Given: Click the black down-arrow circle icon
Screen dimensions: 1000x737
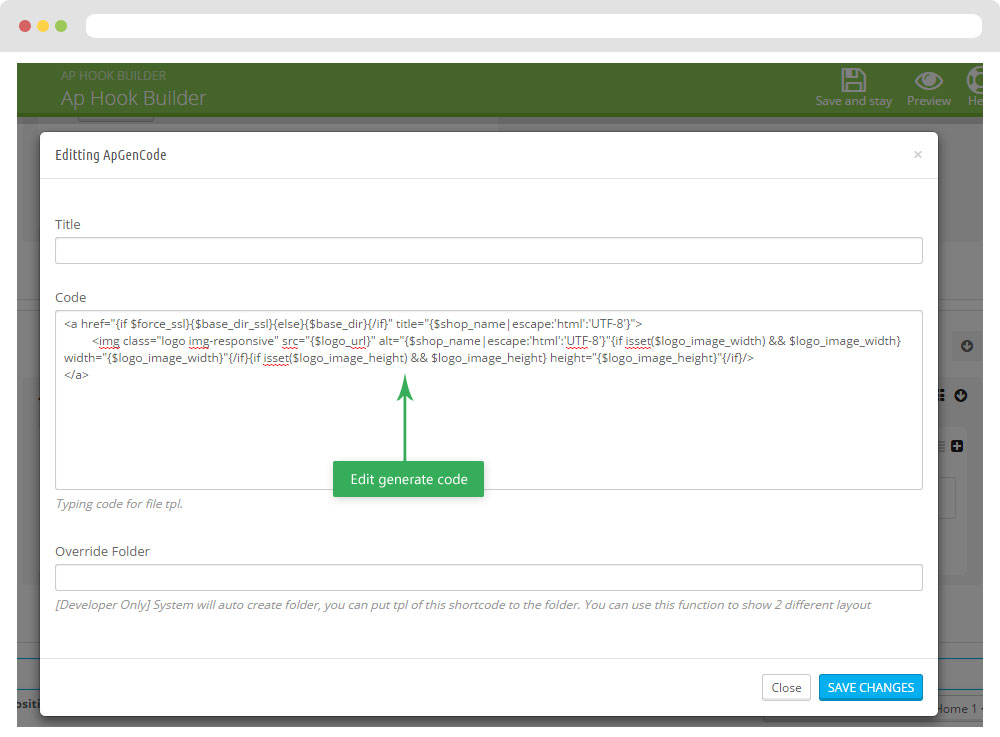Looking at the screenshot, I should [x=961, y=395].
